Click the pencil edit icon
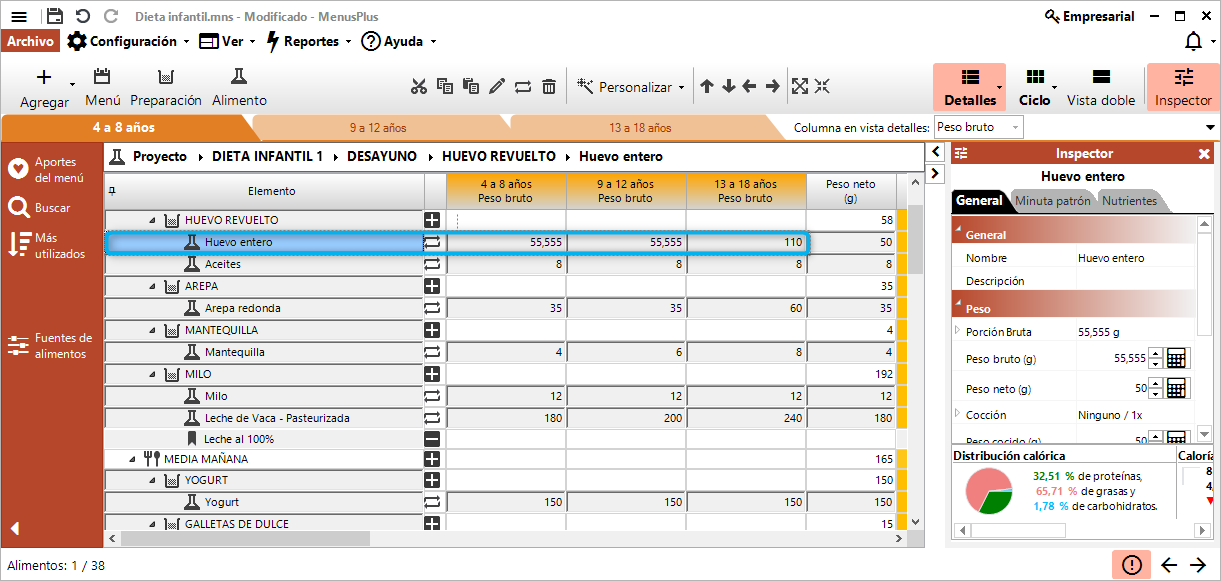 tap(497, 86)
